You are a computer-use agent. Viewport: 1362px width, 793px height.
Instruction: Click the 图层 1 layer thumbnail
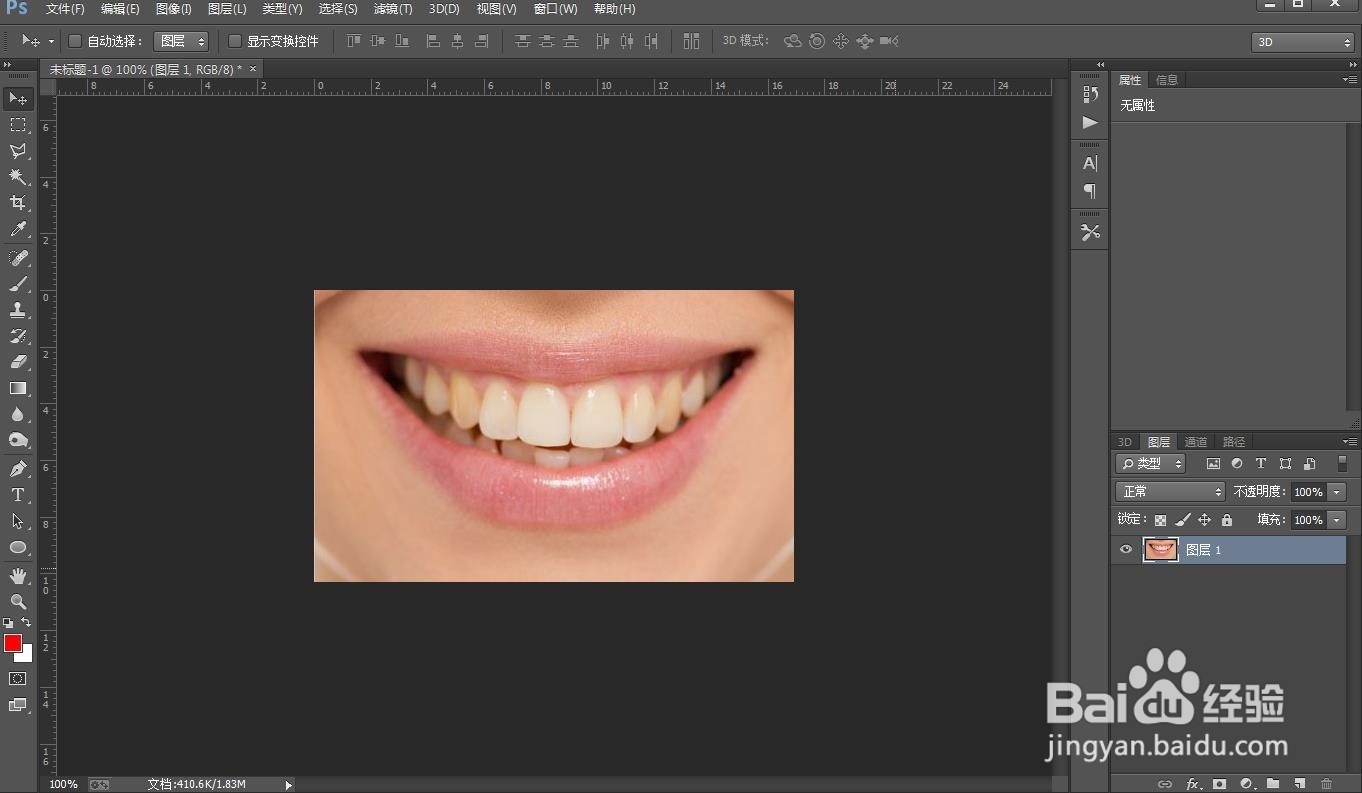[1160, 549]
